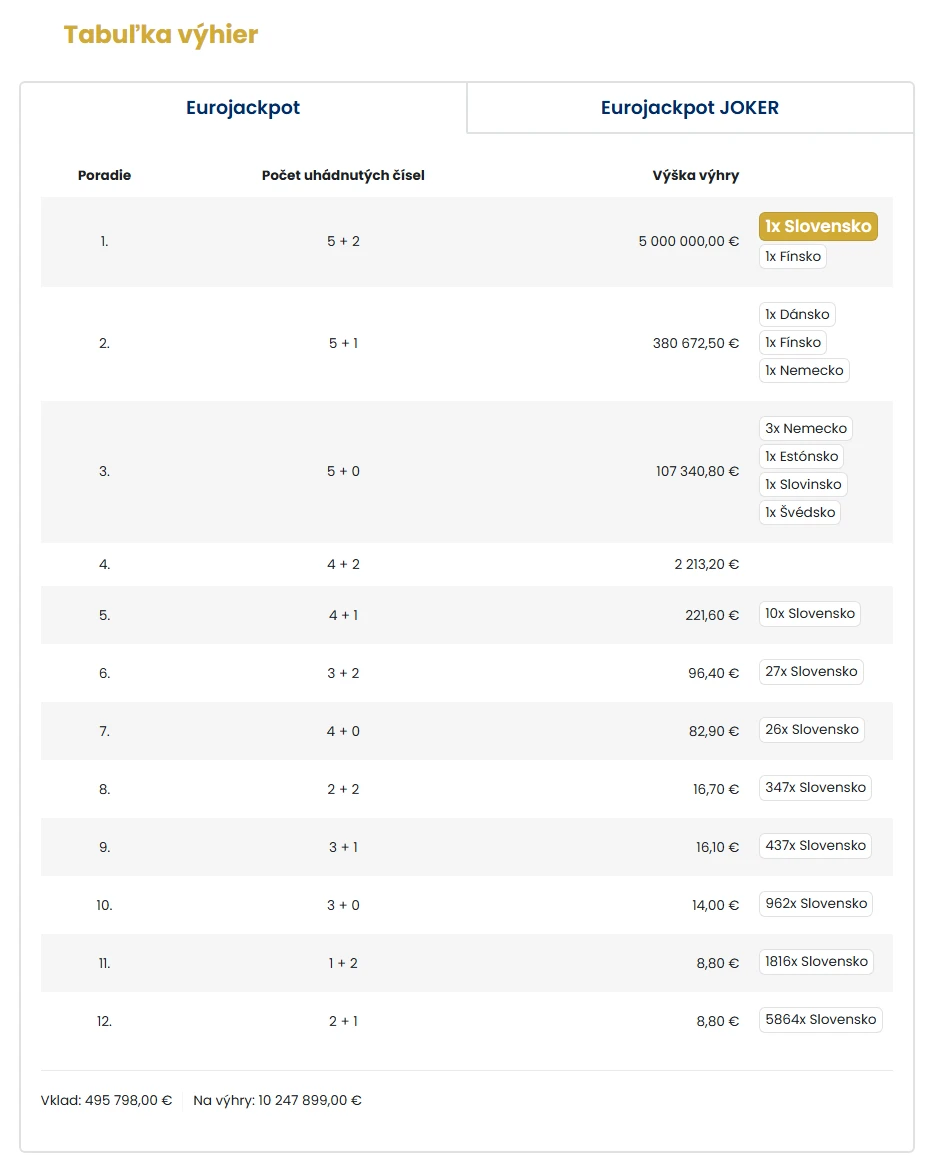Click the 962x Slovensko badge
Viewport: 932px width, 1175px height.
point(815,904)
